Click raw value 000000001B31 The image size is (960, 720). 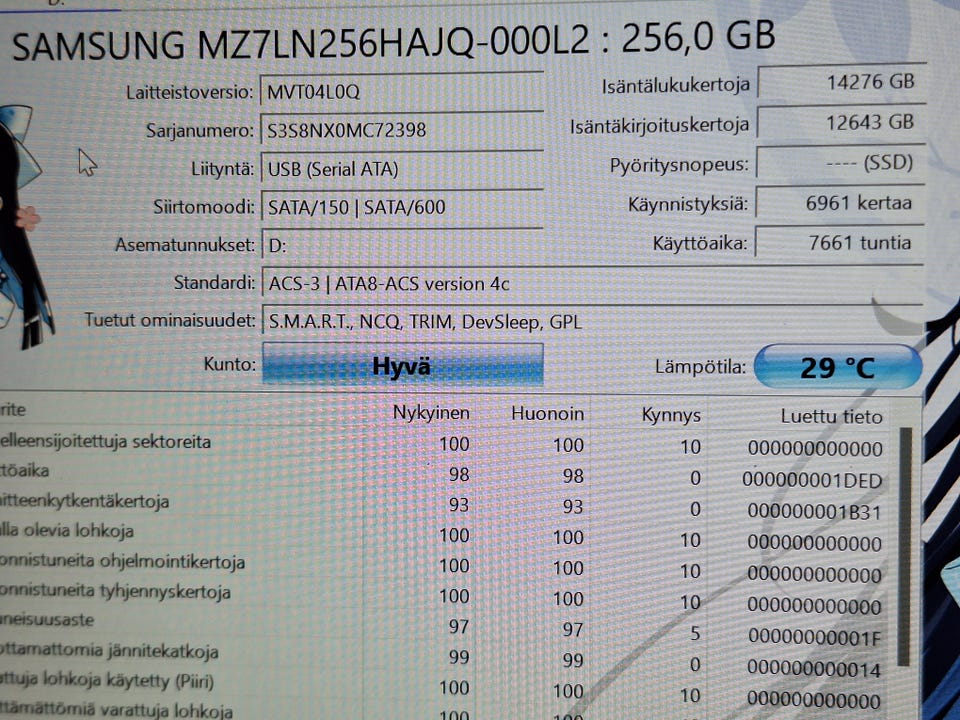click(x=814, y=511)
